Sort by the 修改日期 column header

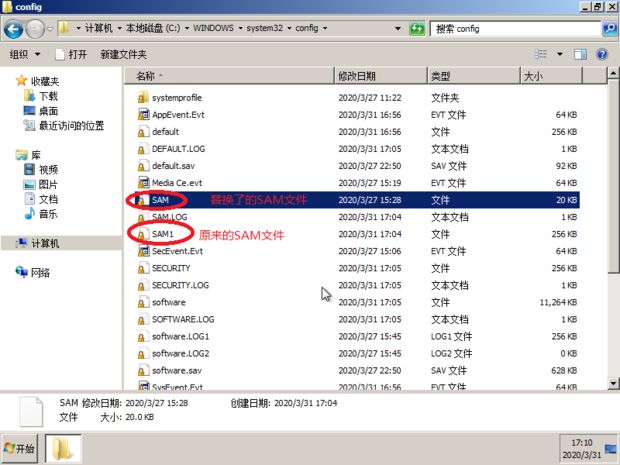click(x=381, y=76)
